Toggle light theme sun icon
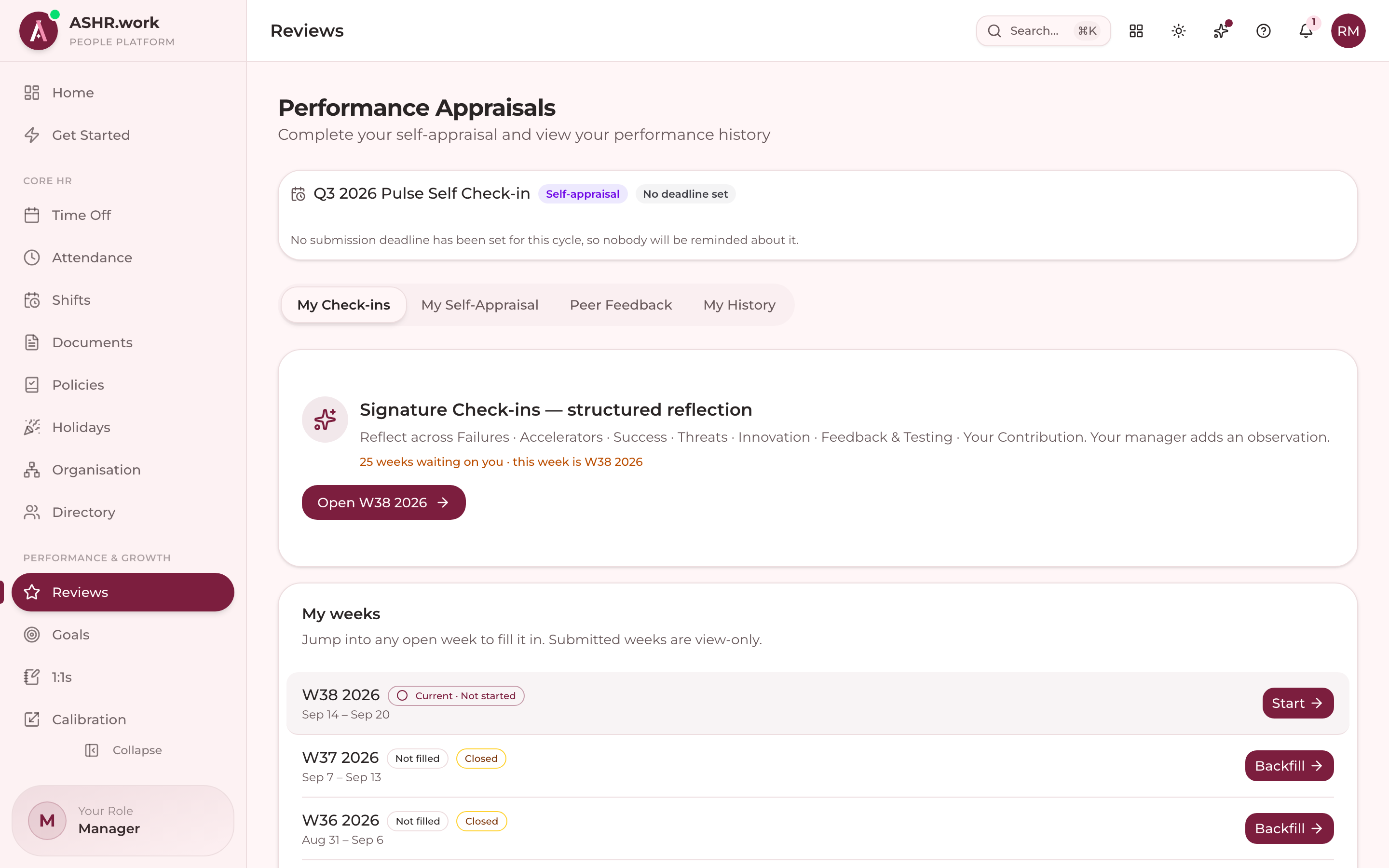 pos(1178,31)
